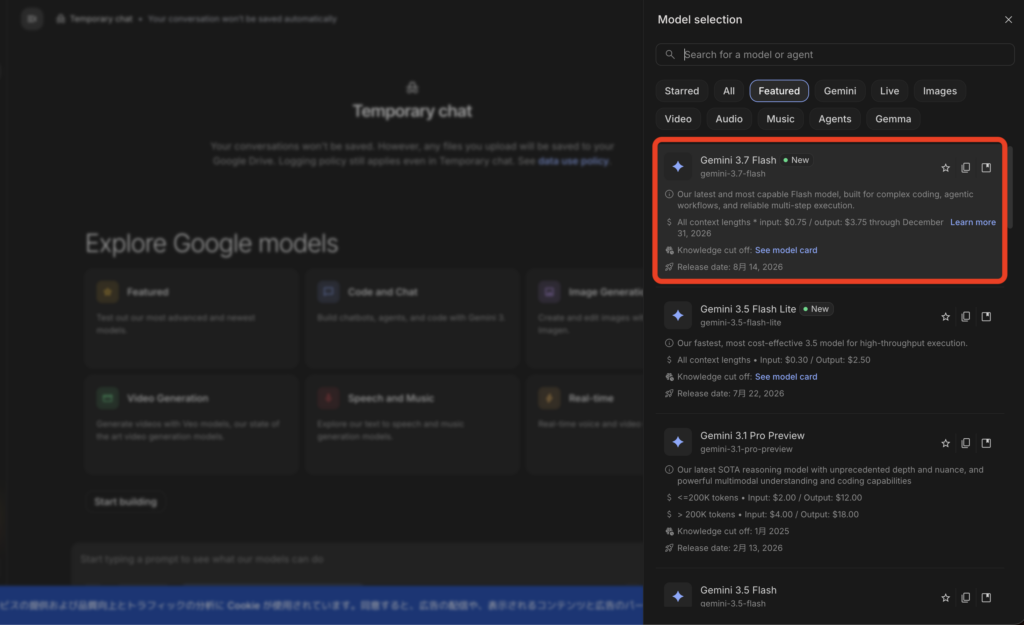
Task: Toggle the sidebar icon at top left
Action: click(x=31, y=19)
